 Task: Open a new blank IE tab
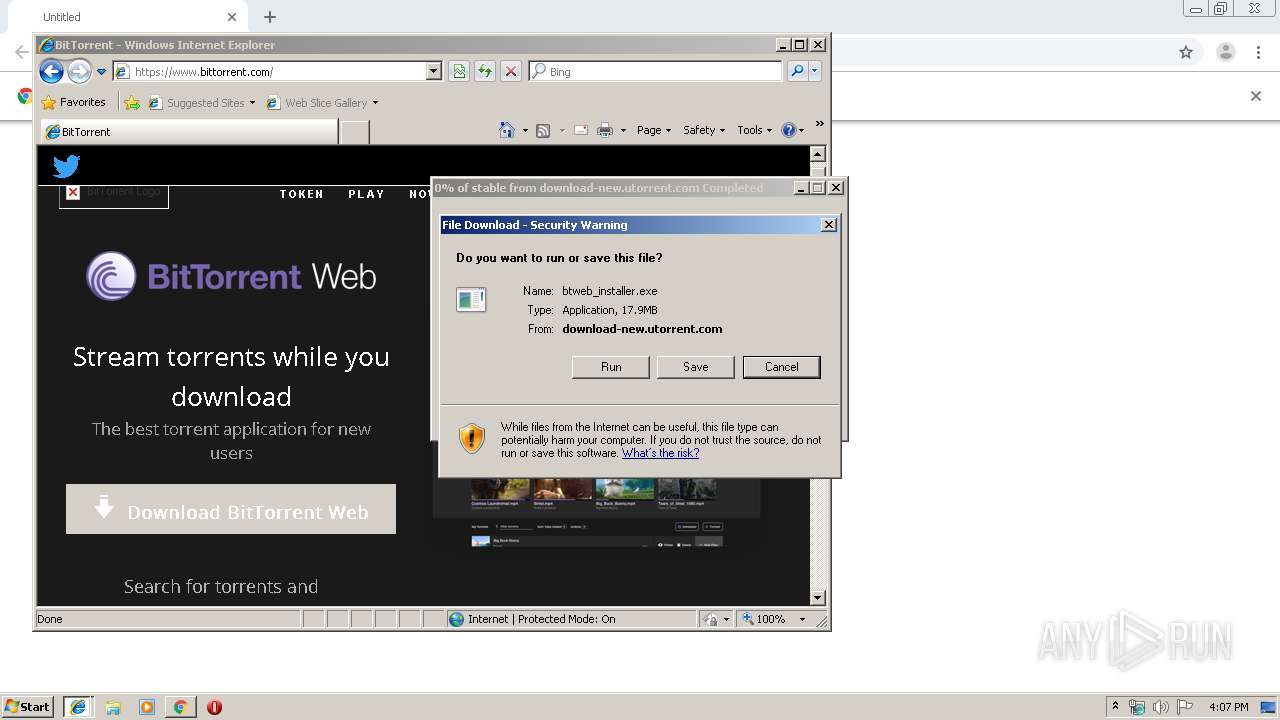[x=354, y=132]
